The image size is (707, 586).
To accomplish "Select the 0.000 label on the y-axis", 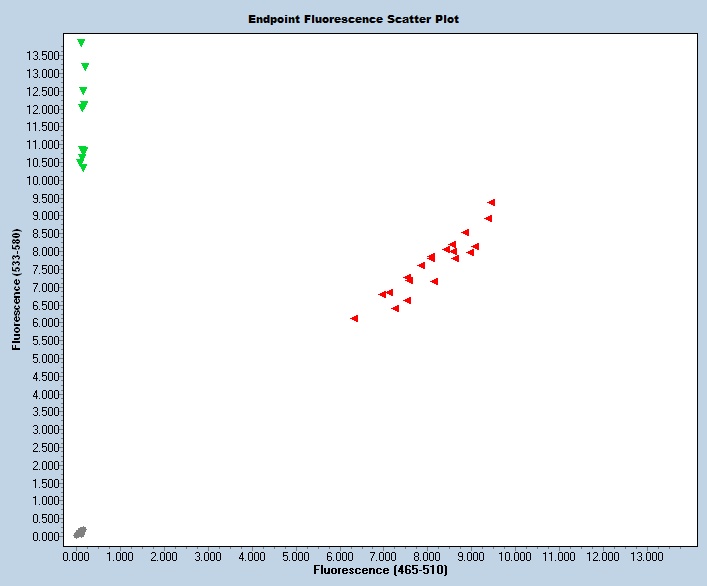I will (47, 536).
